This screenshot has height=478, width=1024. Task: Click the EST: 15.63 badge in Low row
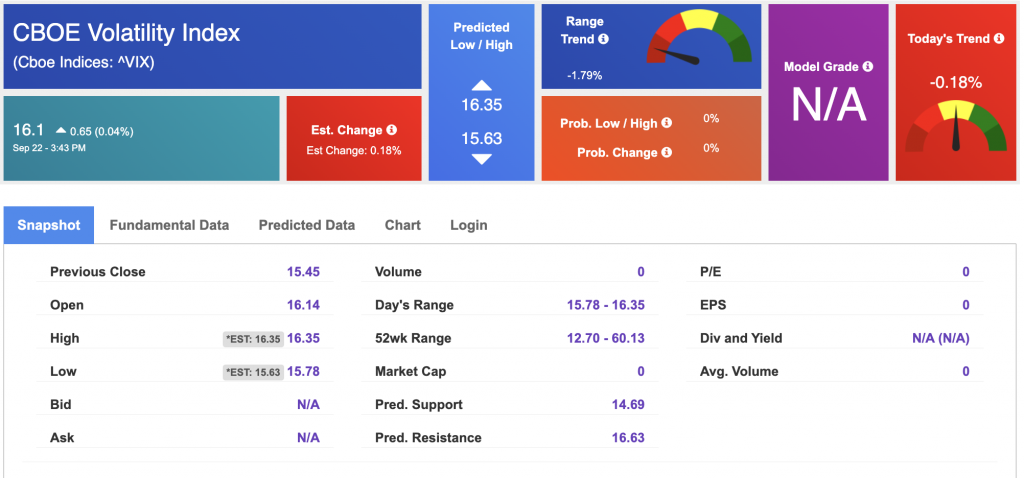(x=253, y=372)
